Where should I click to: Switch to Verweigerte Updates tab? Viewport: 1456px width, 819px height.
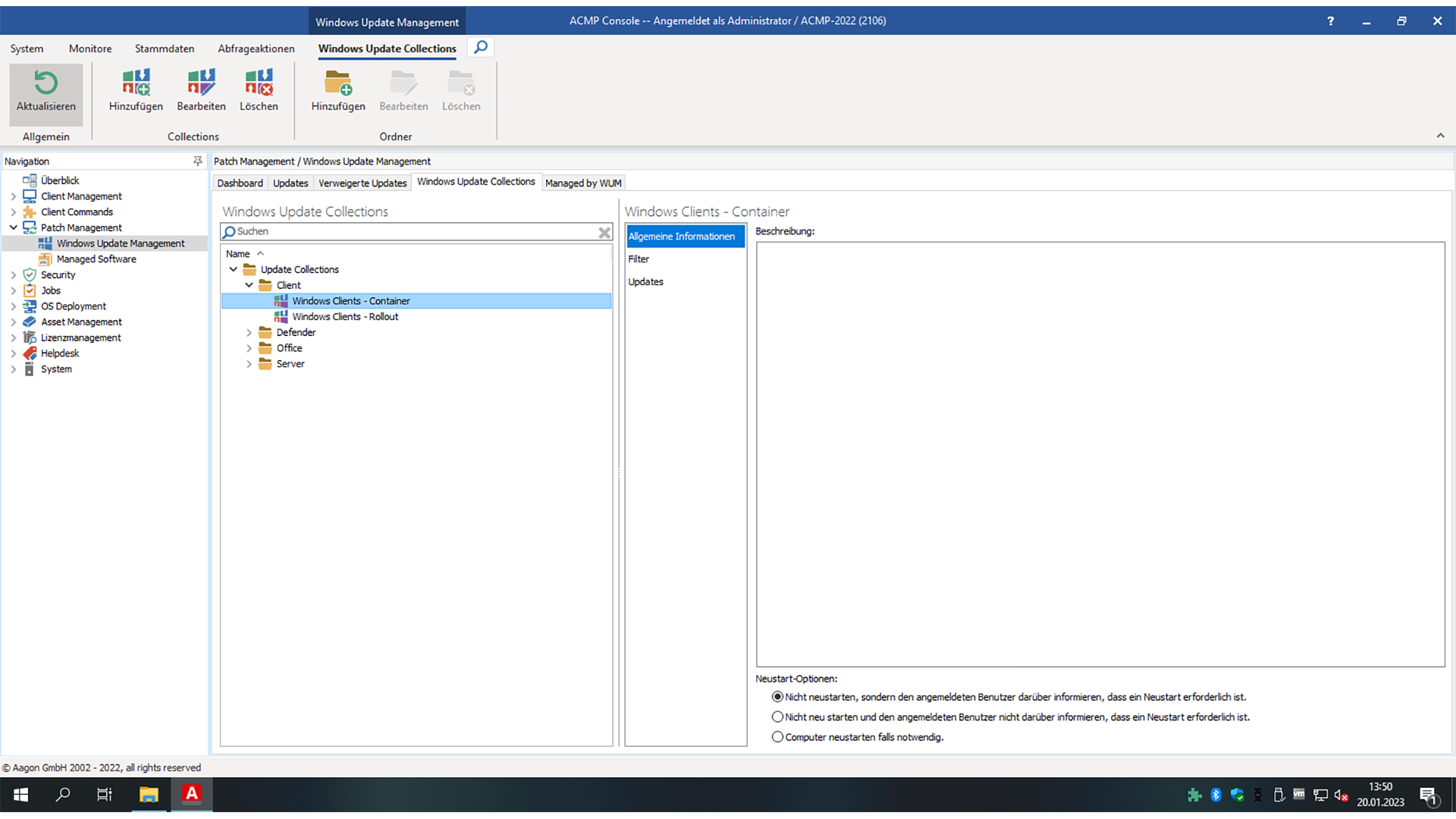click(362, 184)
